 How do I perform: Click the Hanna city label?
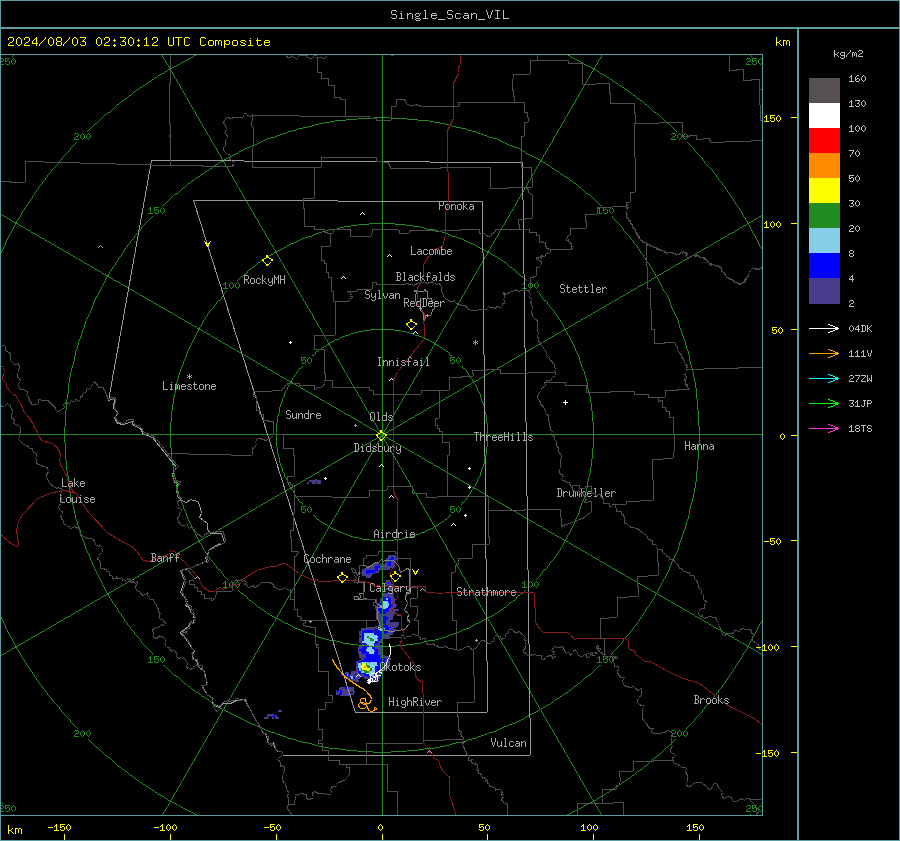click(699, 446)
